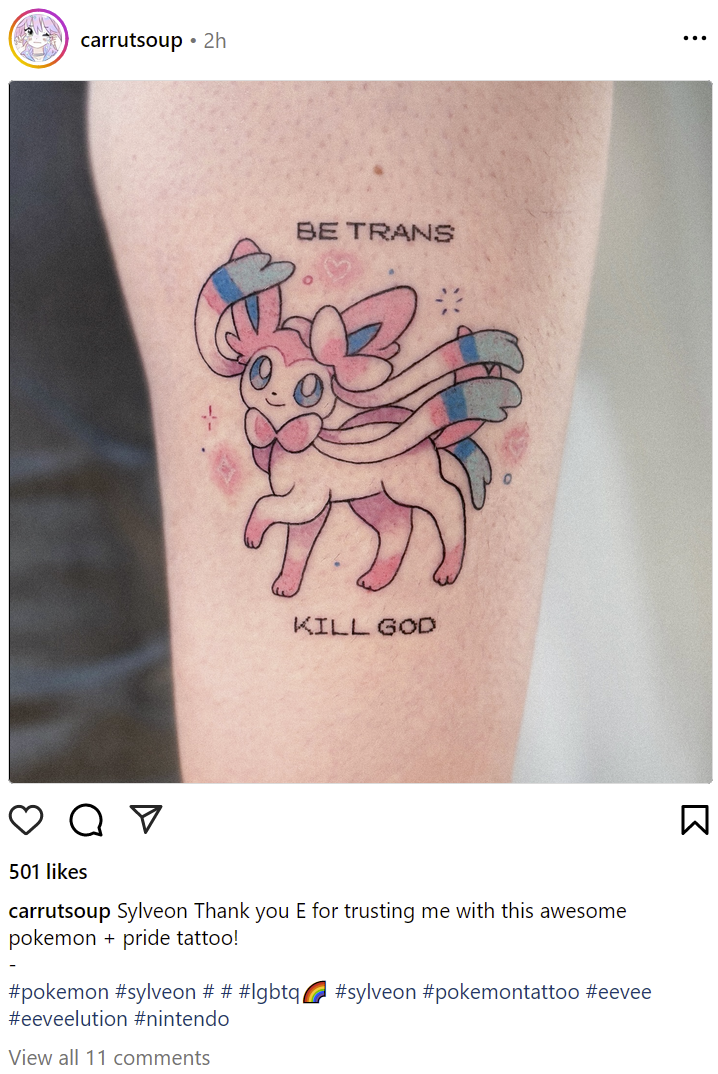Open the #nintendo hashtag
The width and height of the screenshot is (718, 1074).
(182, 1019)
